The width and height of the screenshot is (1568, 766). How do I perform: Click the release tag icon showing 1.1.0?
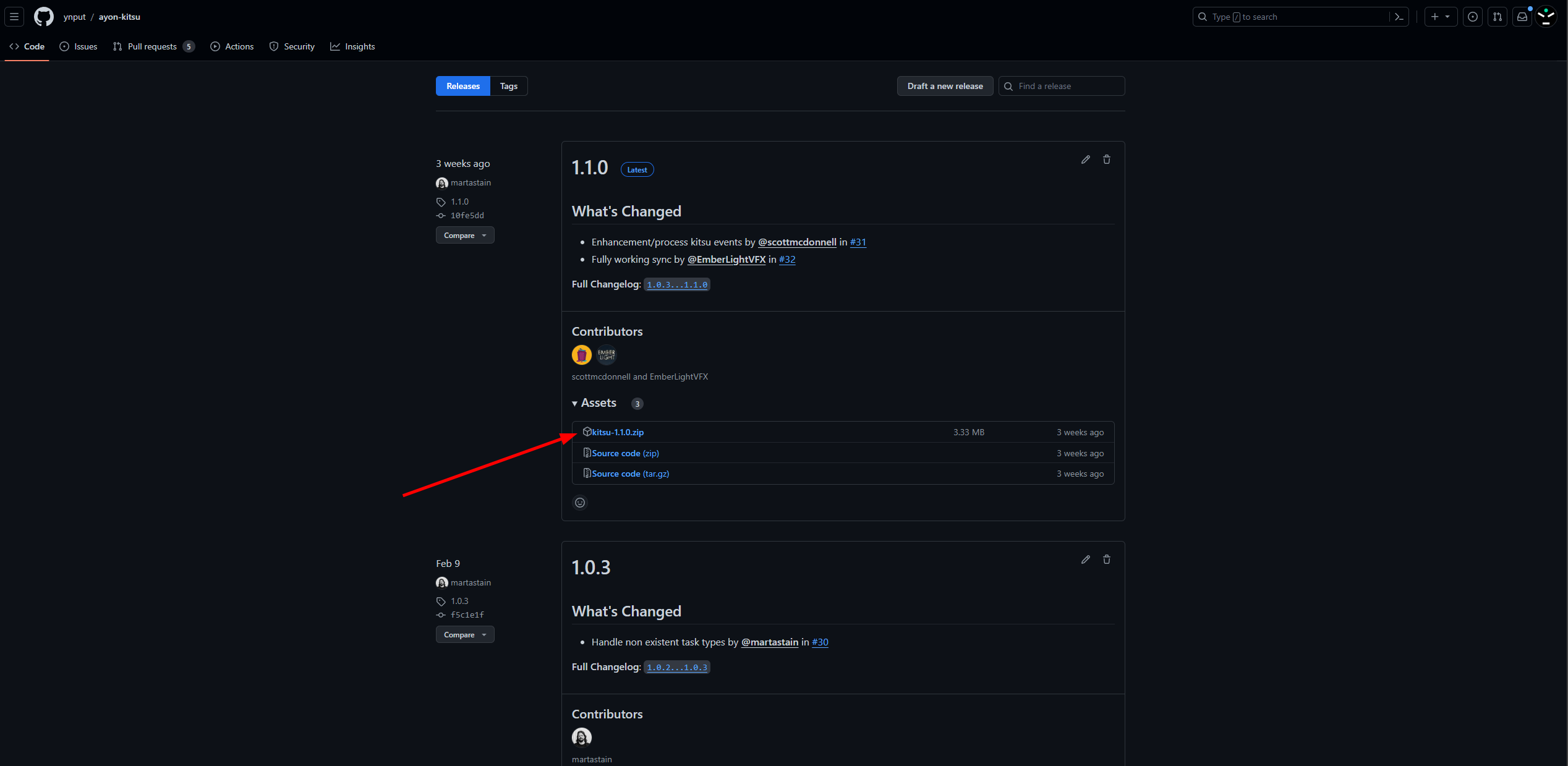pos(441,201)
